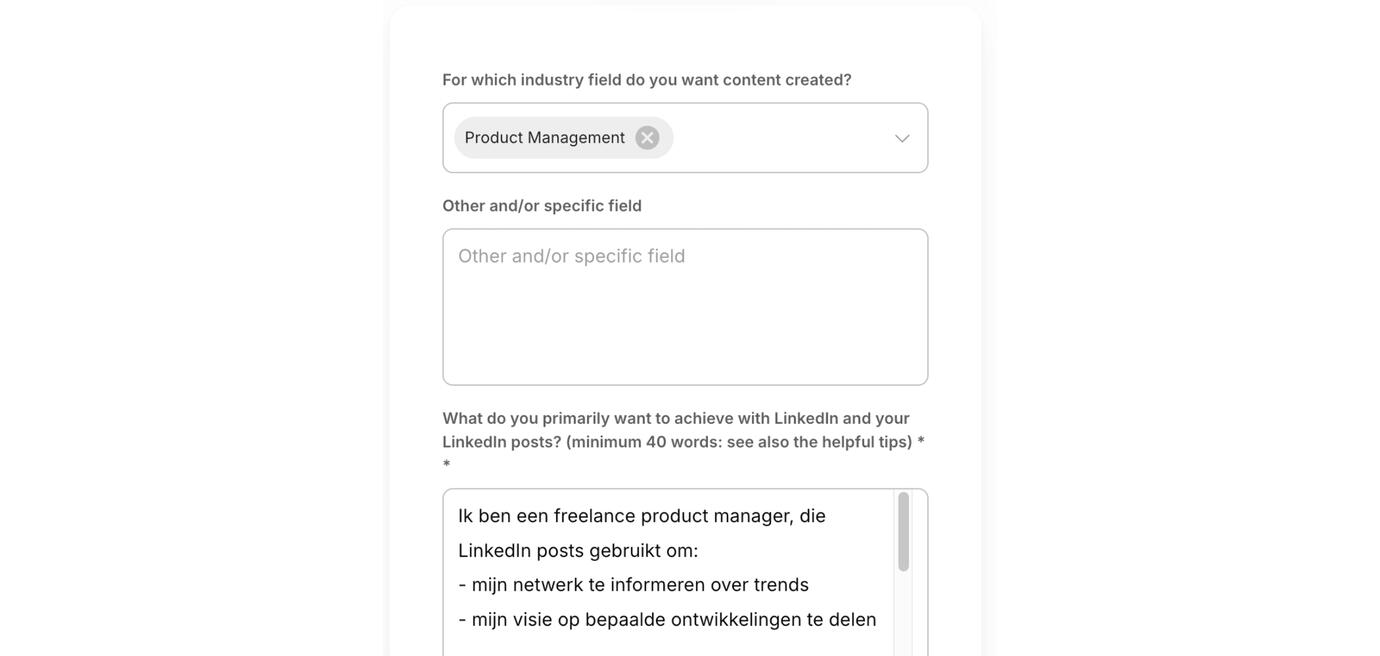Remove the Product Management tag

[647, 138]
